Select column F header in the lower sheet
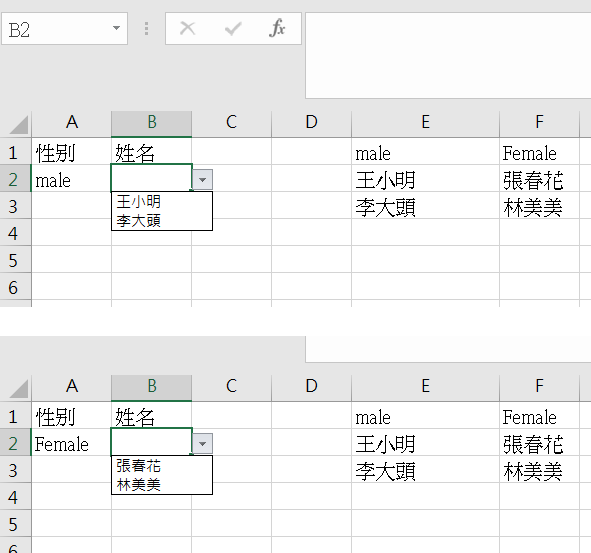 point(539,386)
